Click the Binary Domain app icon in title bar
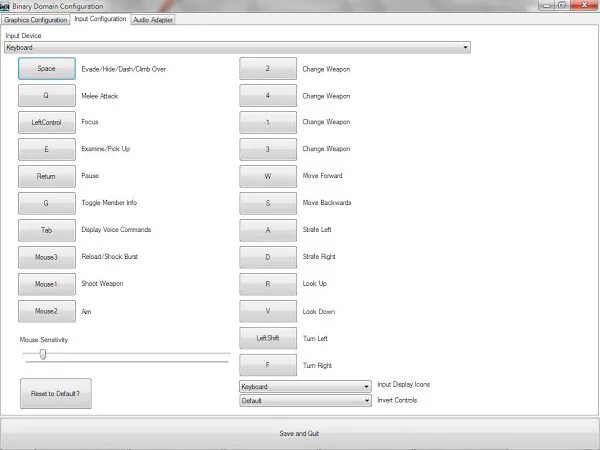Screen dimensions: 600x450 point(5,6)
